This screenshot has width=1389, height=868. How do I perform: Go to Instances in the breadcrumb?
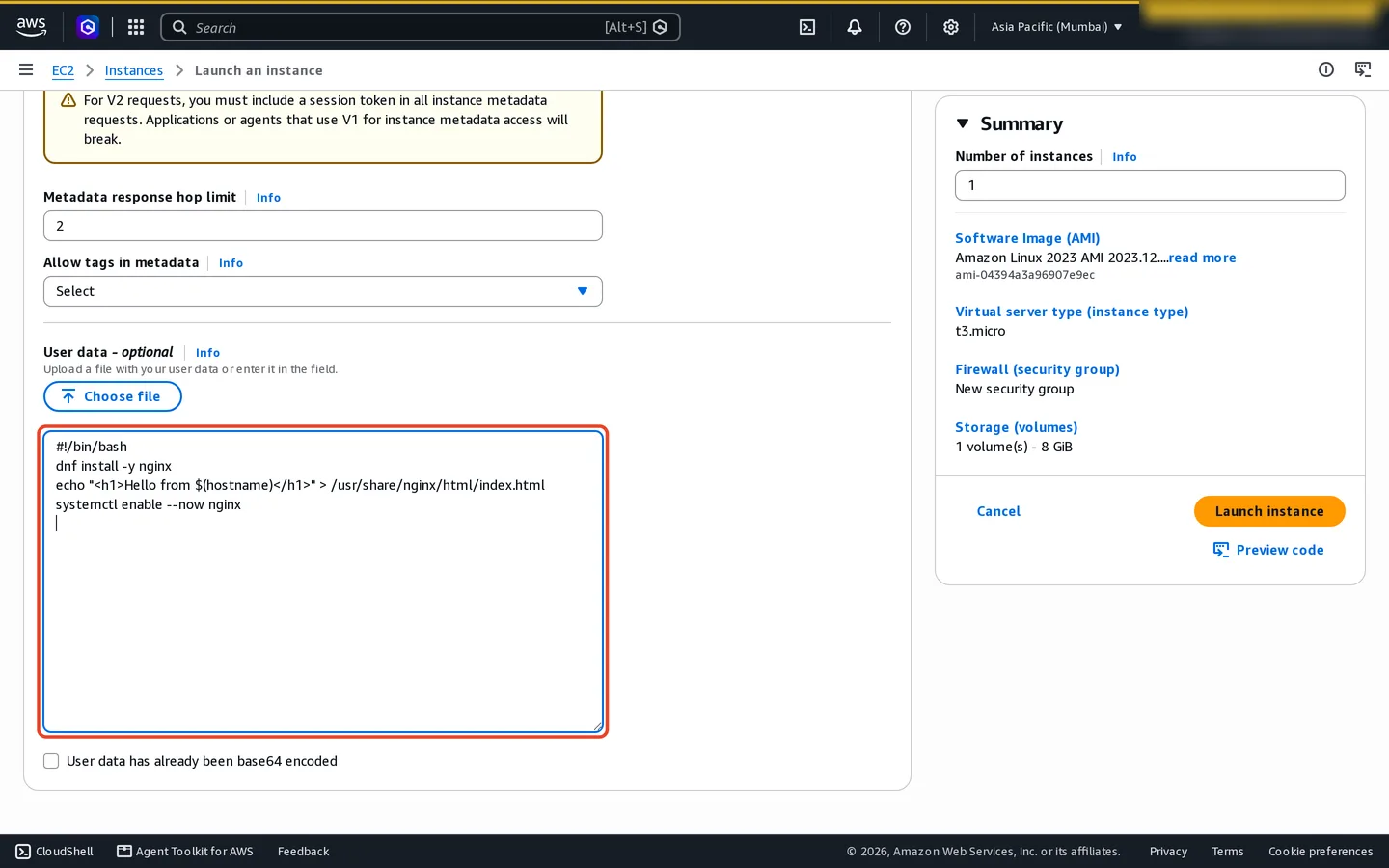coord(134,70)
